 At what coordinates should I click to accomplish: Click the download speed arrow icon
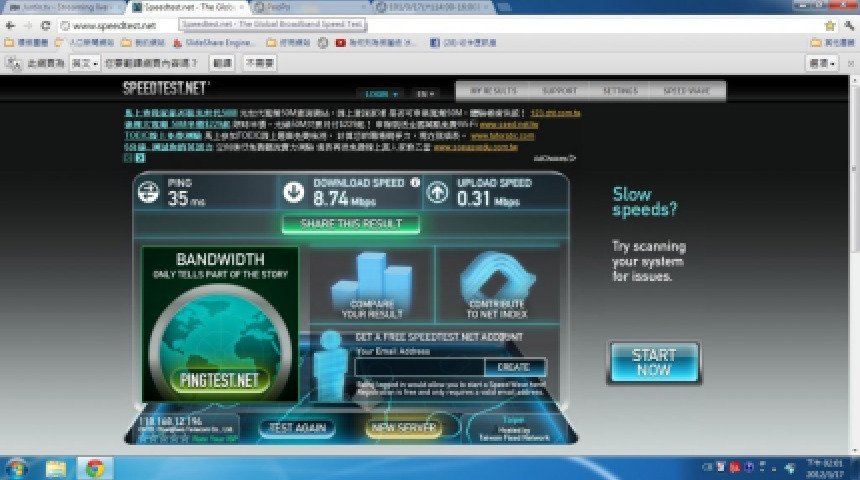coord(294,192)
